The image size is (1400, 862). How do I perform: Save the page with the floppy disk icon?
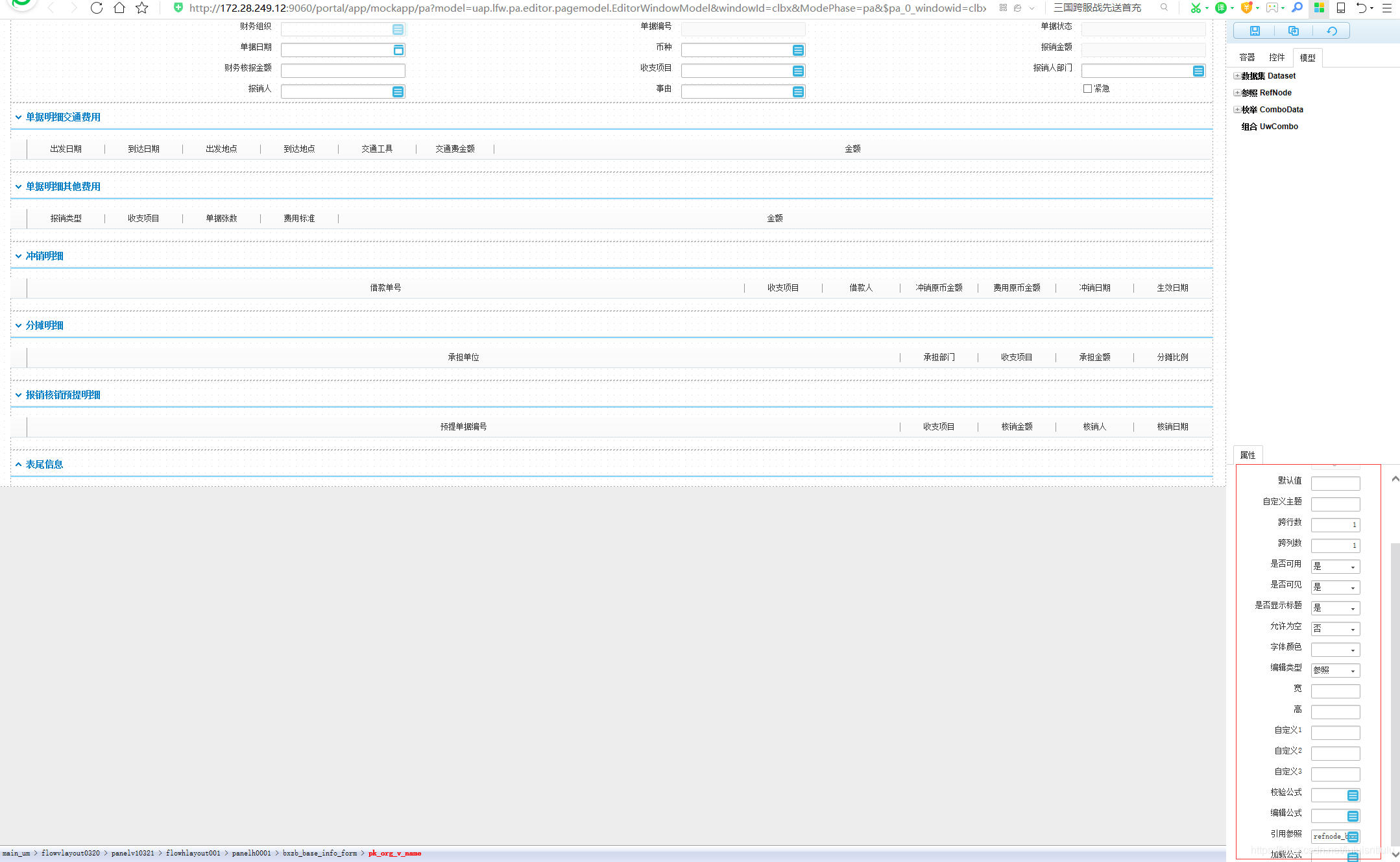1255,31
